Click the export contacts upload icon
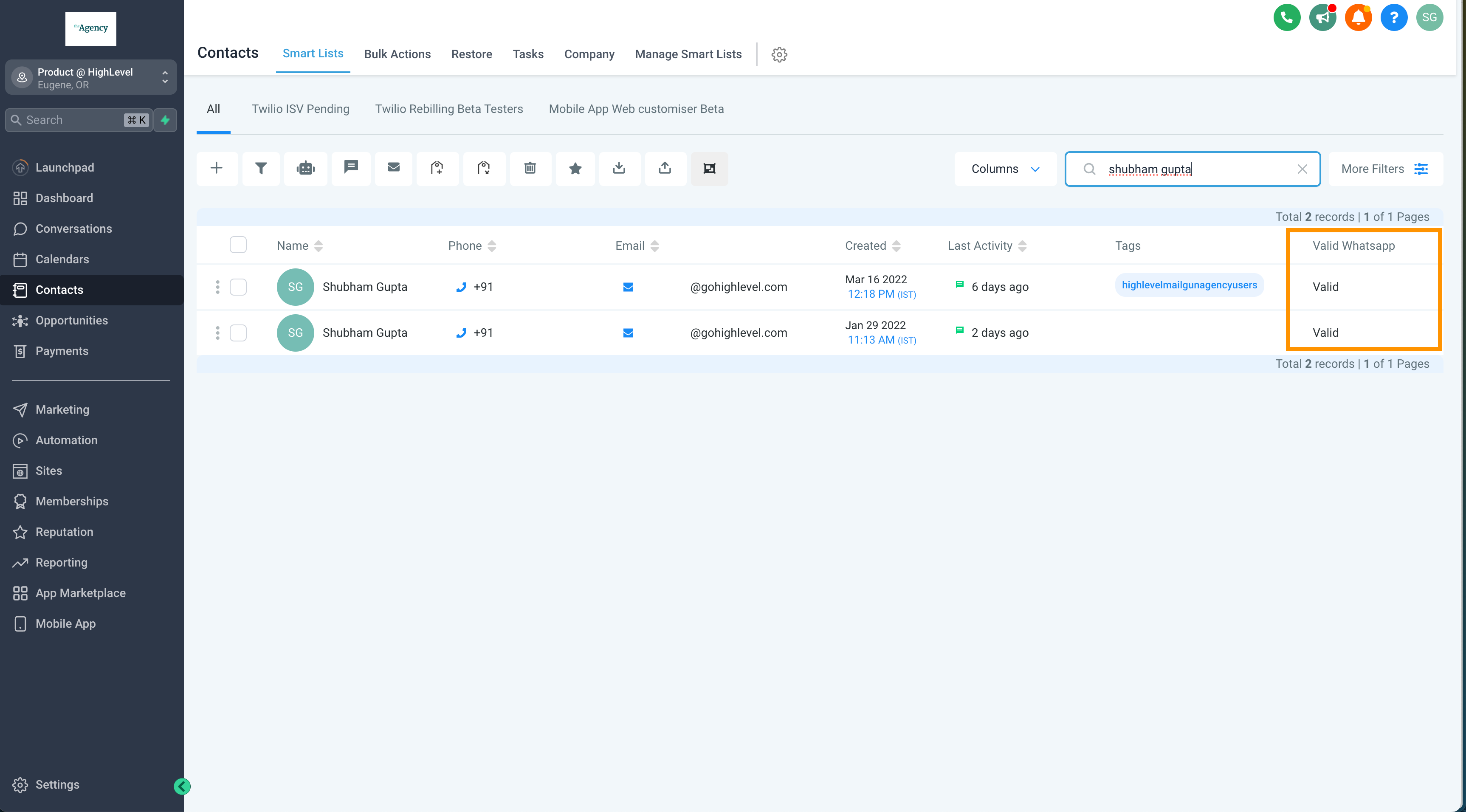 665,169
